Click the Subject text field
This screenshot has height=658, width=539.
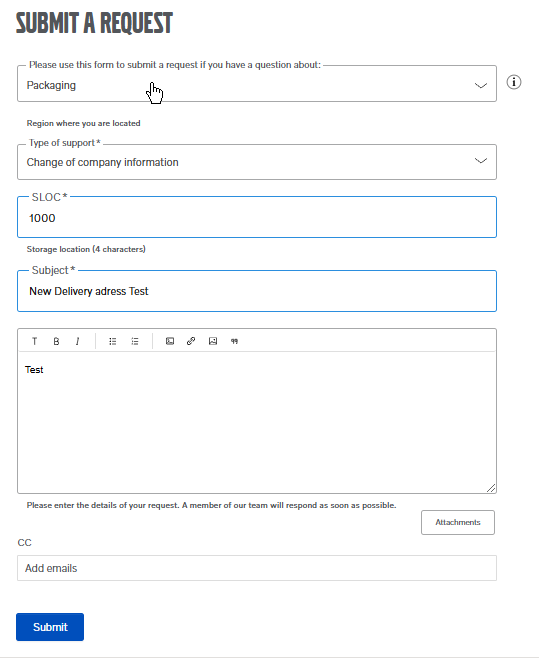[257, 291]
